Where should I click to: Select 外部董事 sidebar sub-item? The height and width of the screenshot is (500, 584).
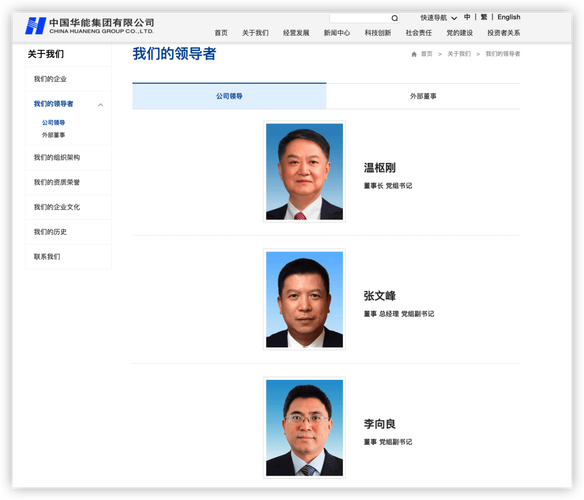[53, 135]
